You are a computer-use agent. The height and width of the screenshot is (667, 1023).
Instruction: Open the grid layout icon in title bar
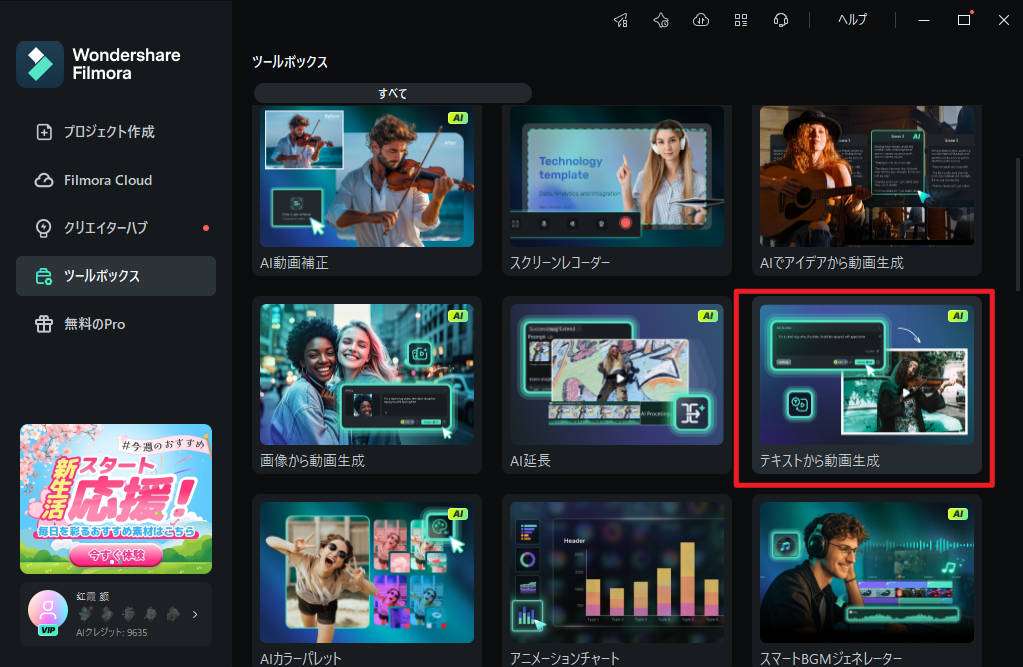tap(741, 20)
